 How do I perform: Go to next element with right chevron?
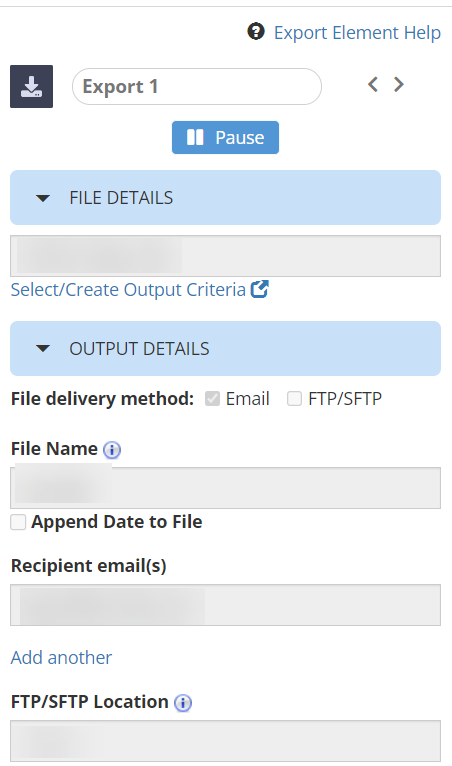(399, 85)
